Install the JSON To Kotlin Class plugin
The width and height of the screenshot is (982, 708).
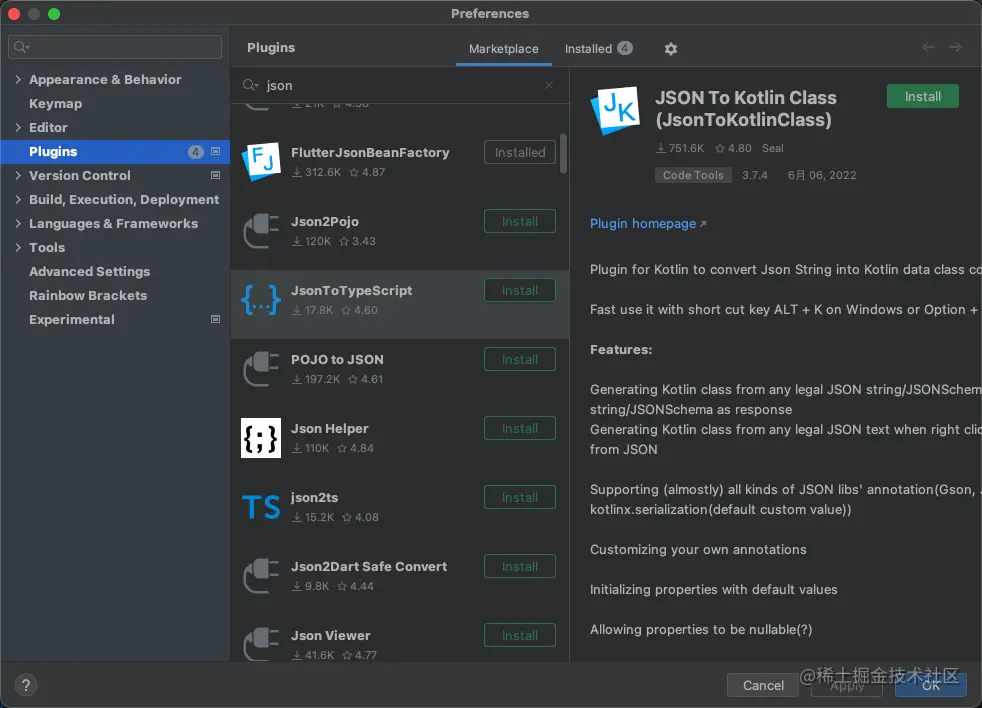tap(922, 97)
